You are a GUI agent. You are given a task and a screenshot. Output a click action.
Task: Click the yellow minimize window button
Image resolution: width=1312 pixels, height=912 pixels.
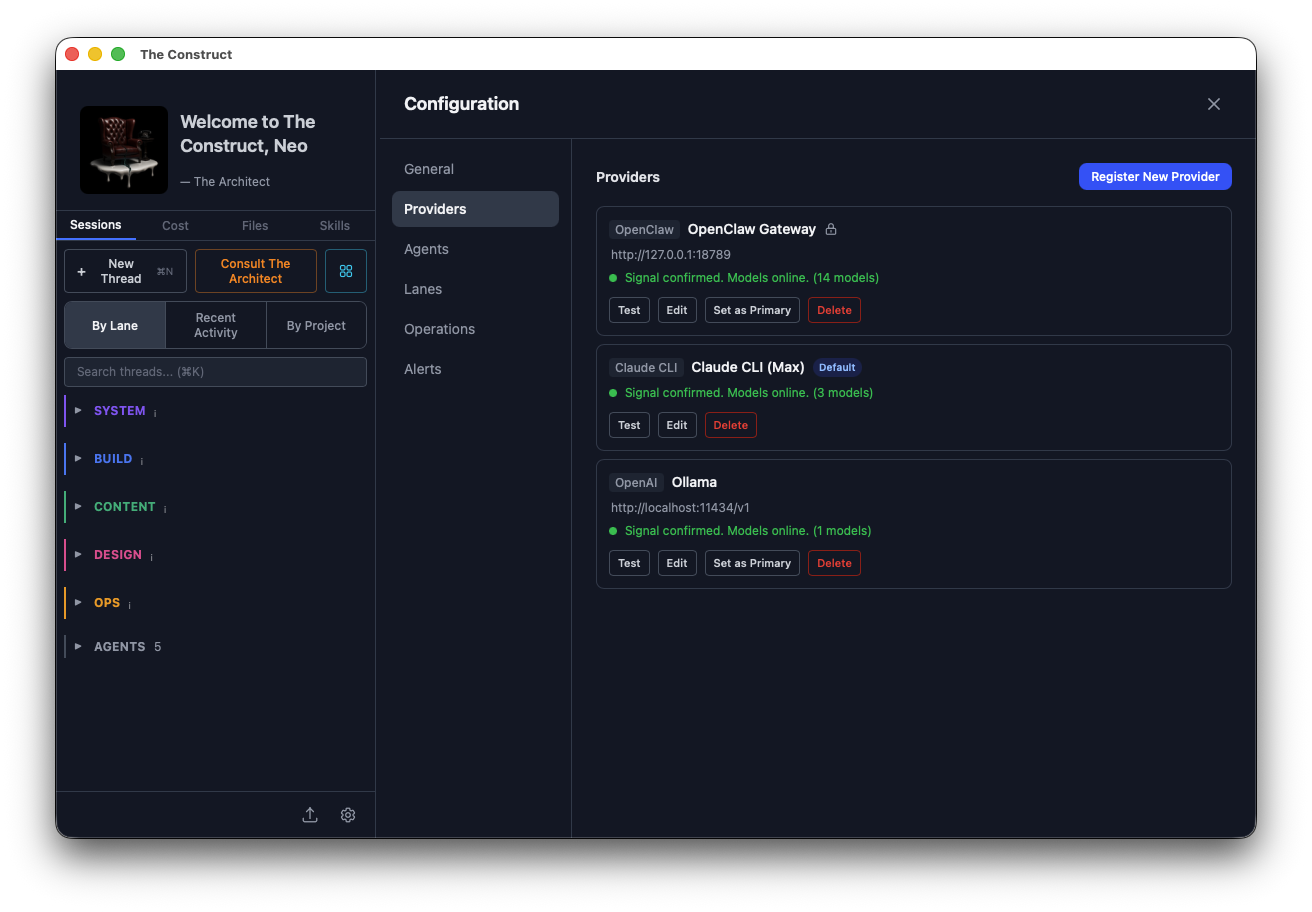[95, 54]
